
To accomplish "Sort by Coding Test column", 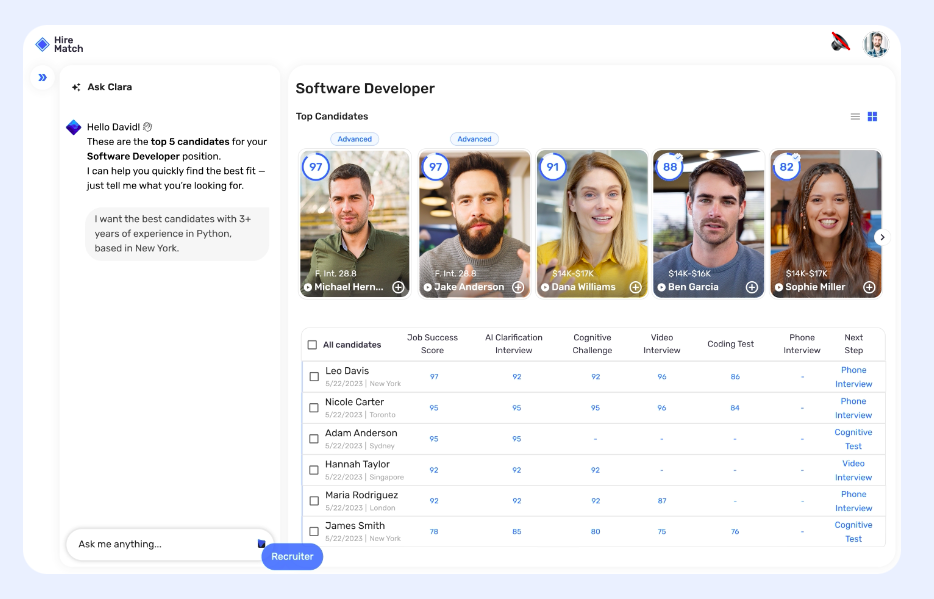I will tap(730, 344).
